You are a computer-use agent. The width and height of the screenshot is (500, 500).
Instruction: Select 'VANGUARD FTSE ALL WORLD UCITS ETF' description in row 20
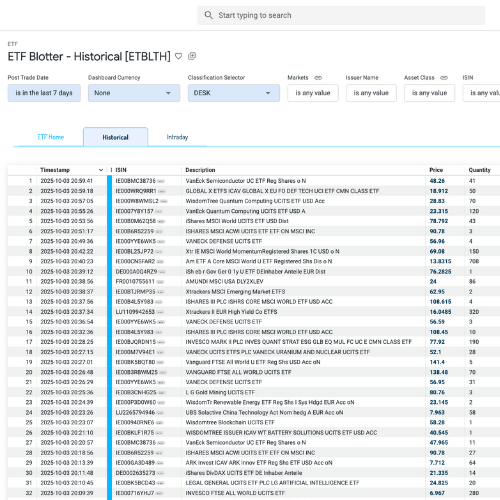238,372
